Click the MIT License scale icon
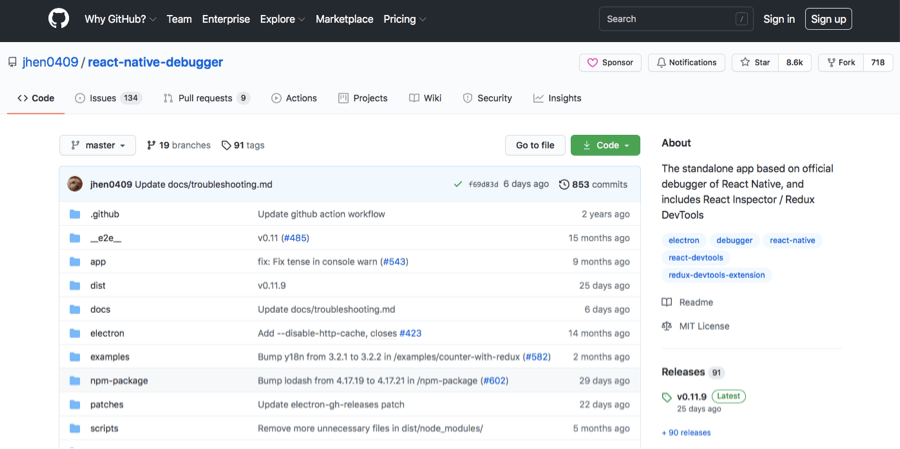900x449 pixels. 666,326
